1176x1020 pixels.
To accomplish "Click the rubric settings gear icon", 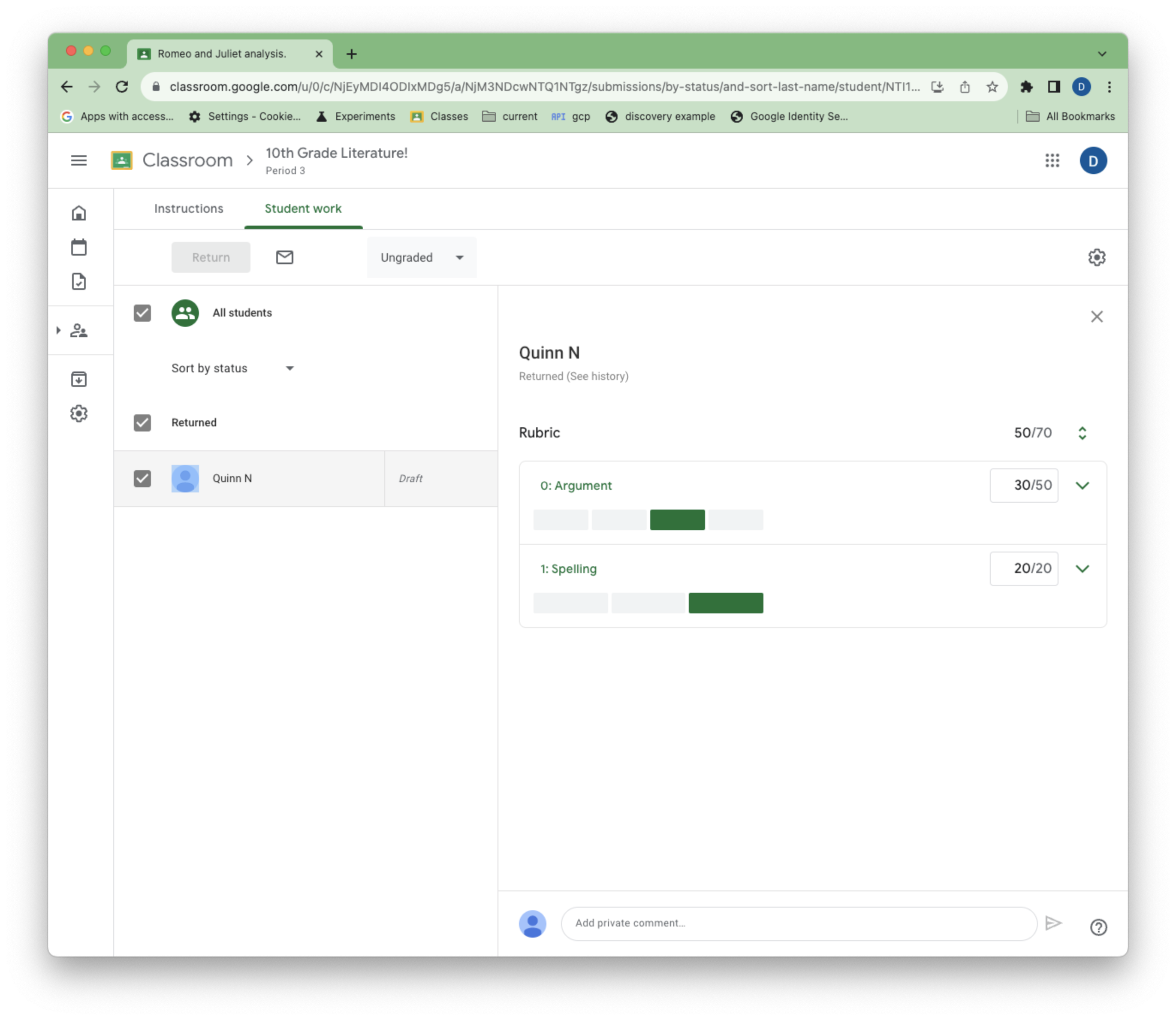I will coord(1097,257).
